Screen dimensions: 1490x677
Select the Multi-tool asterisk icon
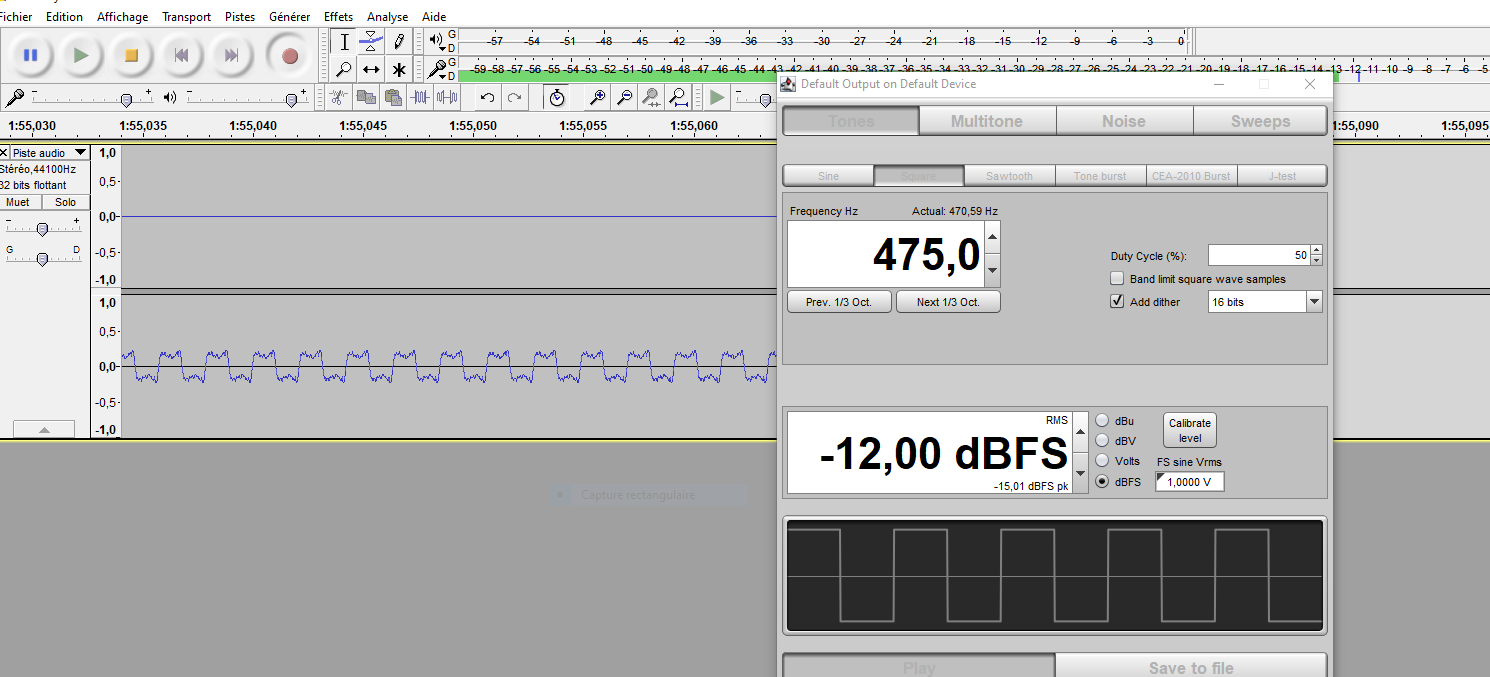pyautogui.click(x=398, y=69)
